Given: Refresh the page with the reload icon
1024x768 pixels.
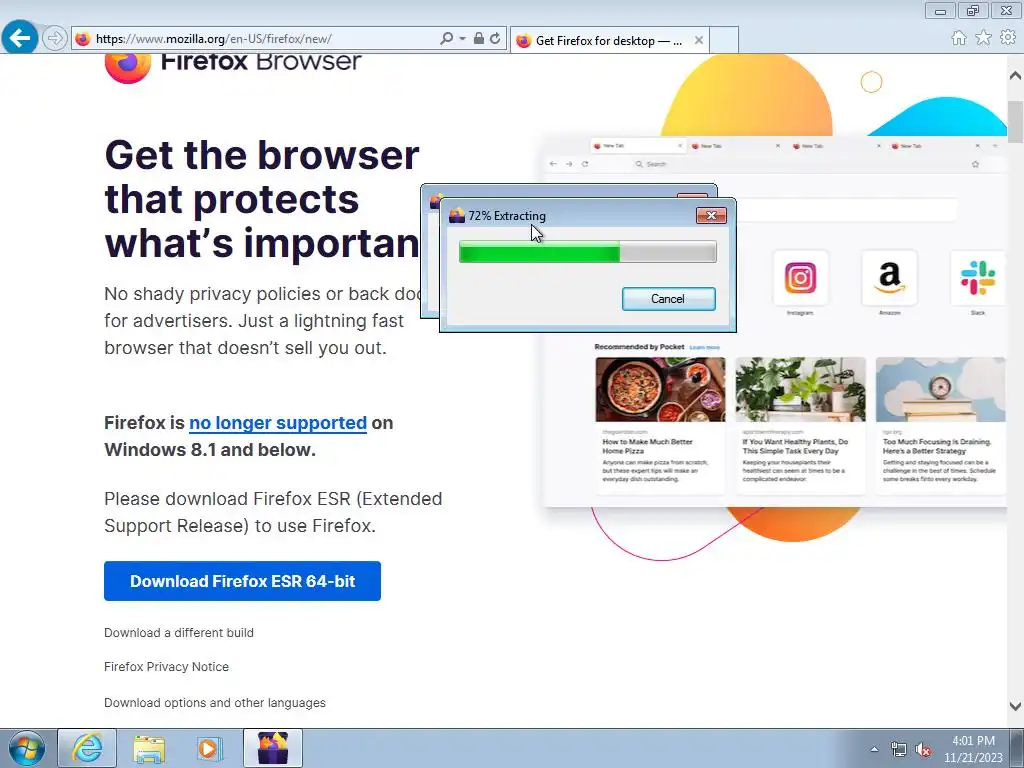Looking at the screenshot, I should (x=495, y=39).
